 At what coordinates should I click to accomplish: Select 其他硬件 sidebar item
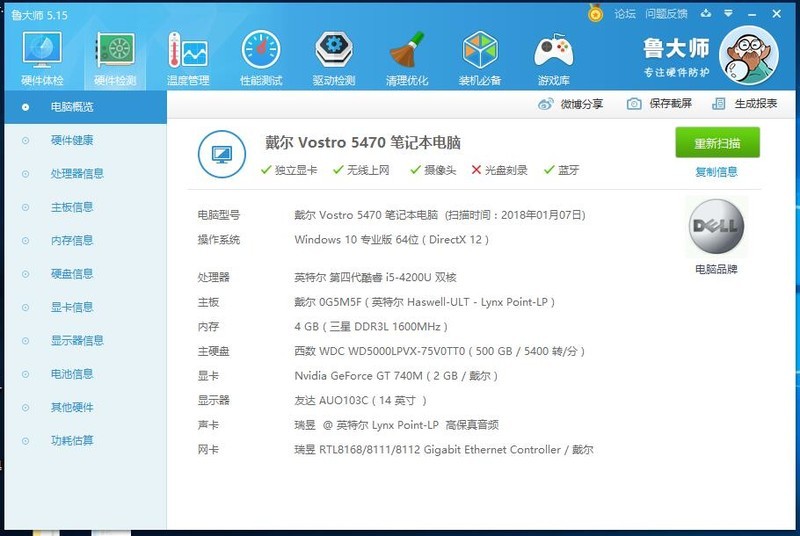pyautogui.click(x=85, y=407)
